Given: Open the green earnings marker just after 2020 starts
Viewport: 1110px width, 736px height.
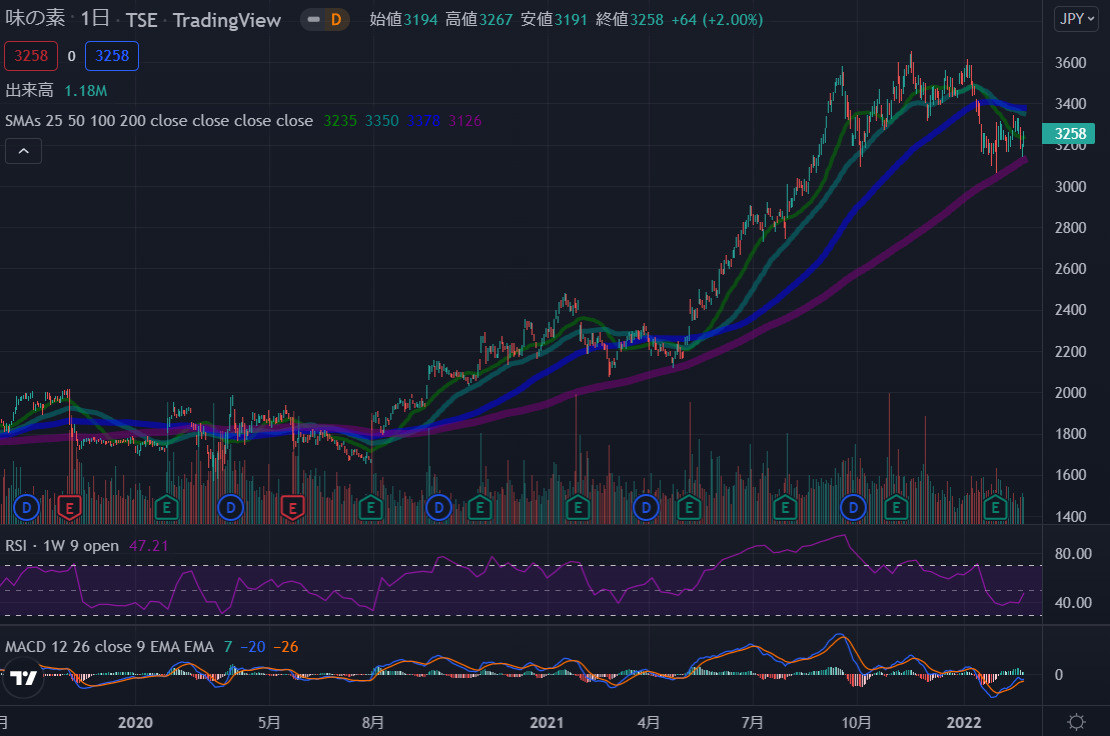Looking at the screenshot, I should click(166, 507).
